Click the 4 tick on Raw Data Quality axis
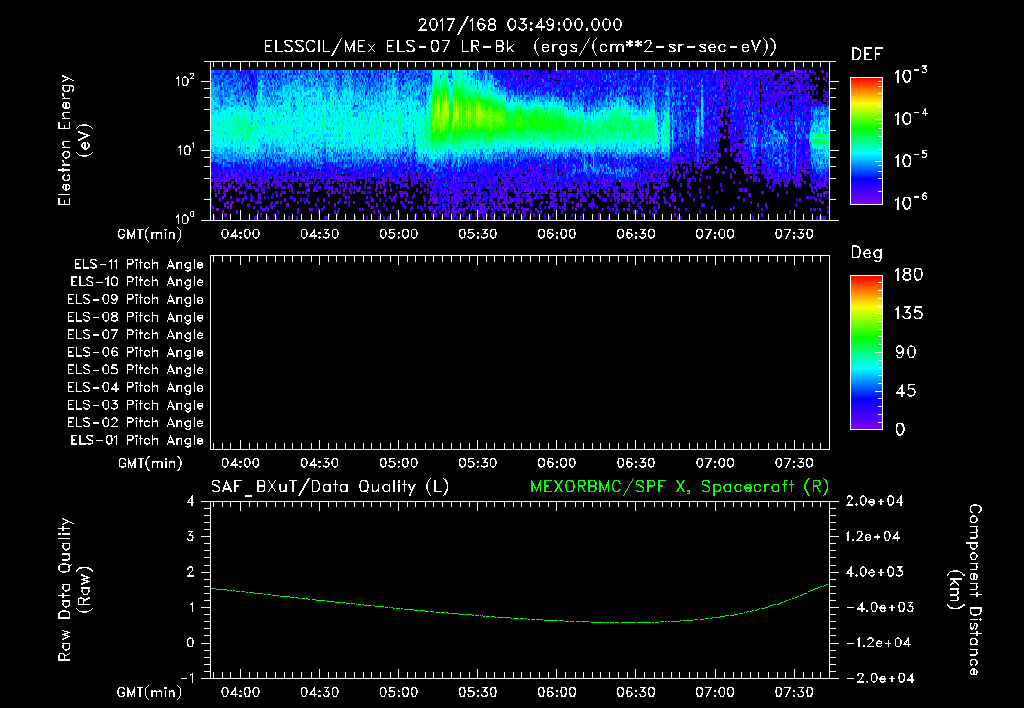The image size is (1024, 708). coord(191,502)
